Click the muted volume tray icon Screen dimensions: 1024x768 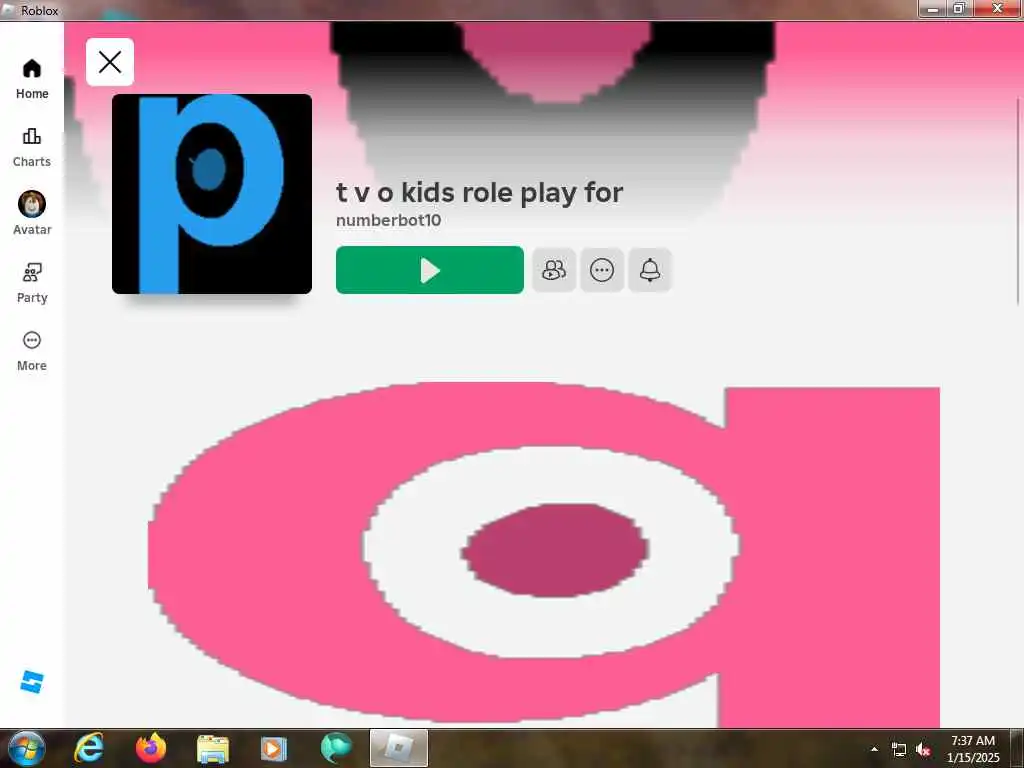click(x=923, y=750)
